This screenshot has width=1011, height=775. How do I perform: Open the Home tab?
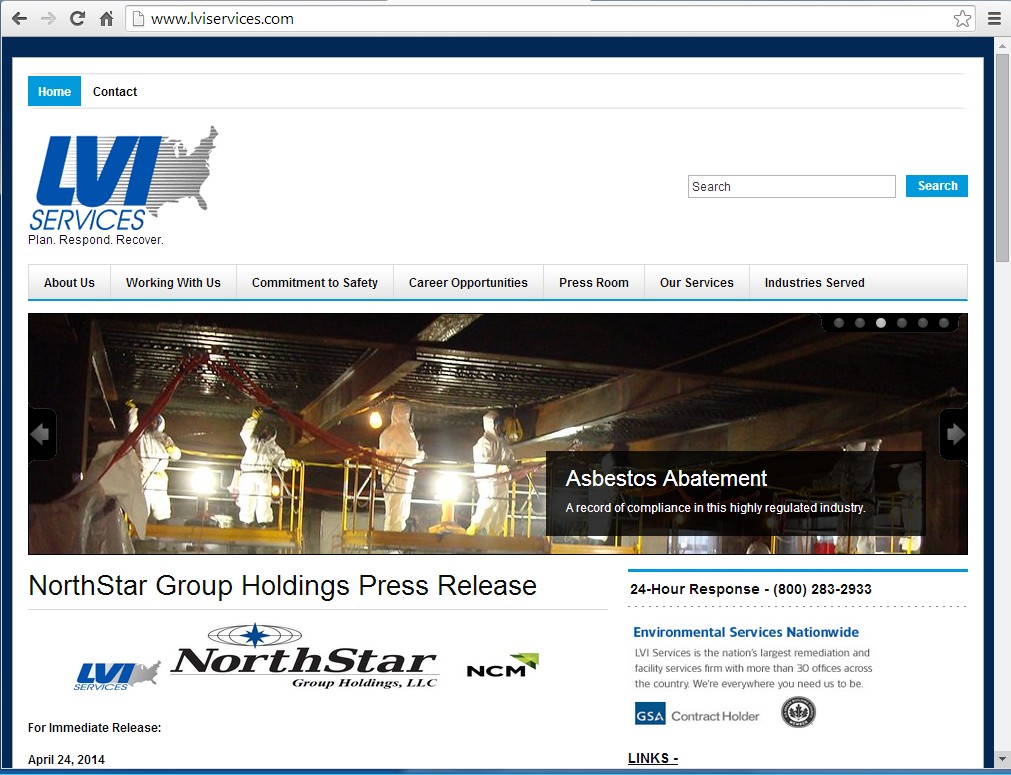tap(54, 92)
